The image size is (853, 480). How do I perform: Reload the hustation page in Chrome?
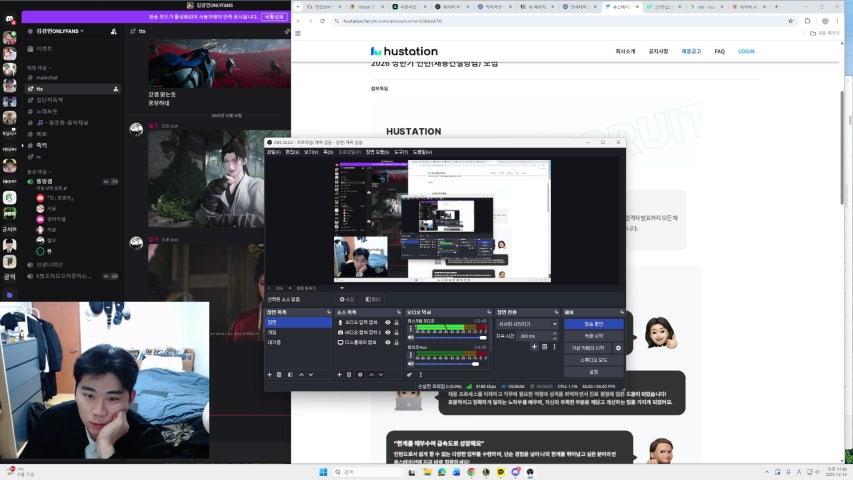click(322, 21)
